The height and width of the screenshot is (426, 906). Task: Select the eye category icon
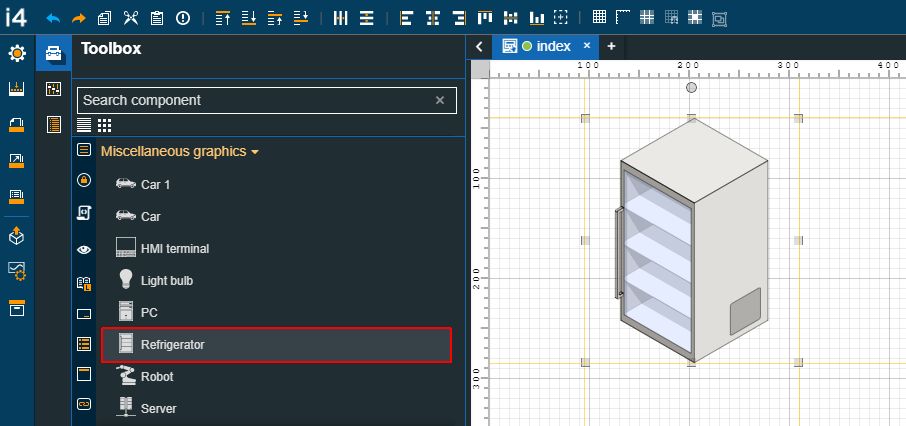point(84,249)
